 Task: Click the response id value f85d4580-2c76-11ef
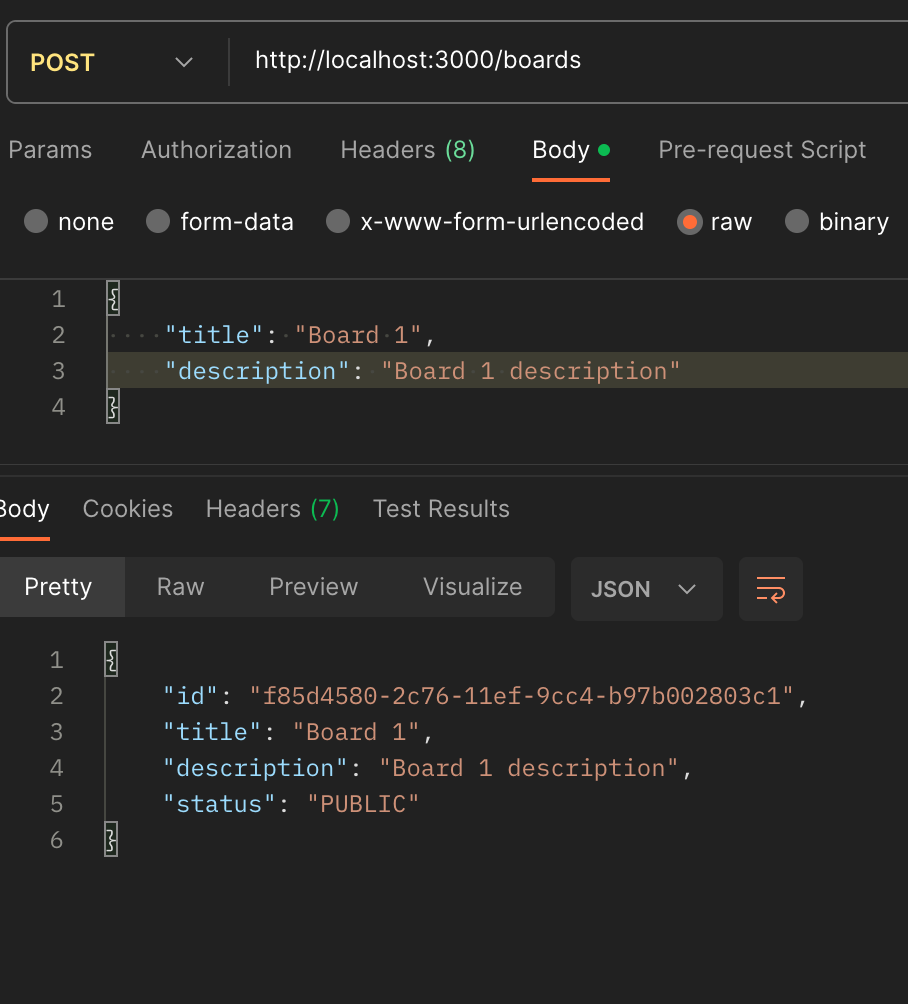click(x=521, y=696)
